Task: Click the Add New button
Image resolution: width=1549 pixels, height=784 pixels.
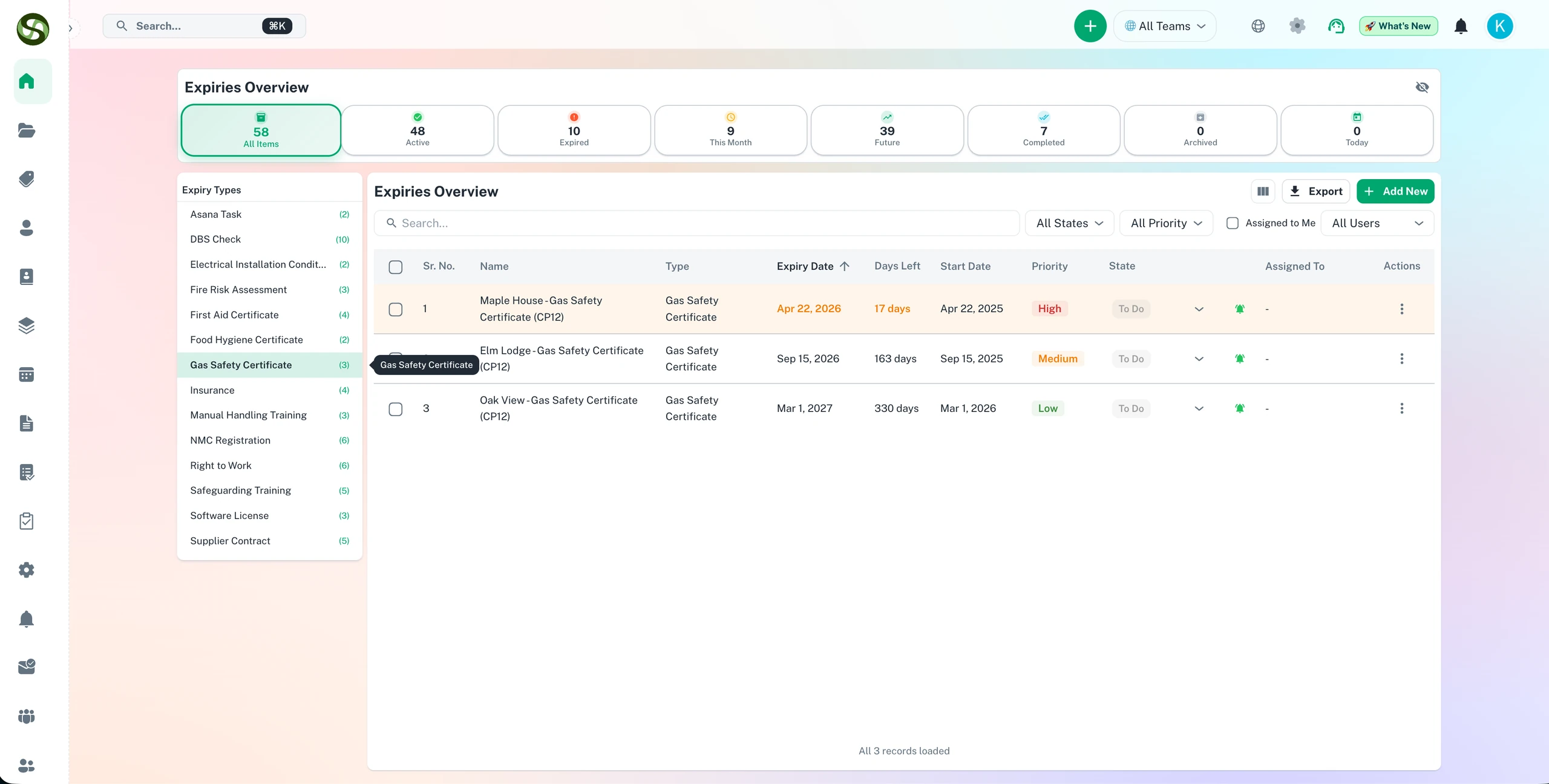Action: (x=1395, y=191)
